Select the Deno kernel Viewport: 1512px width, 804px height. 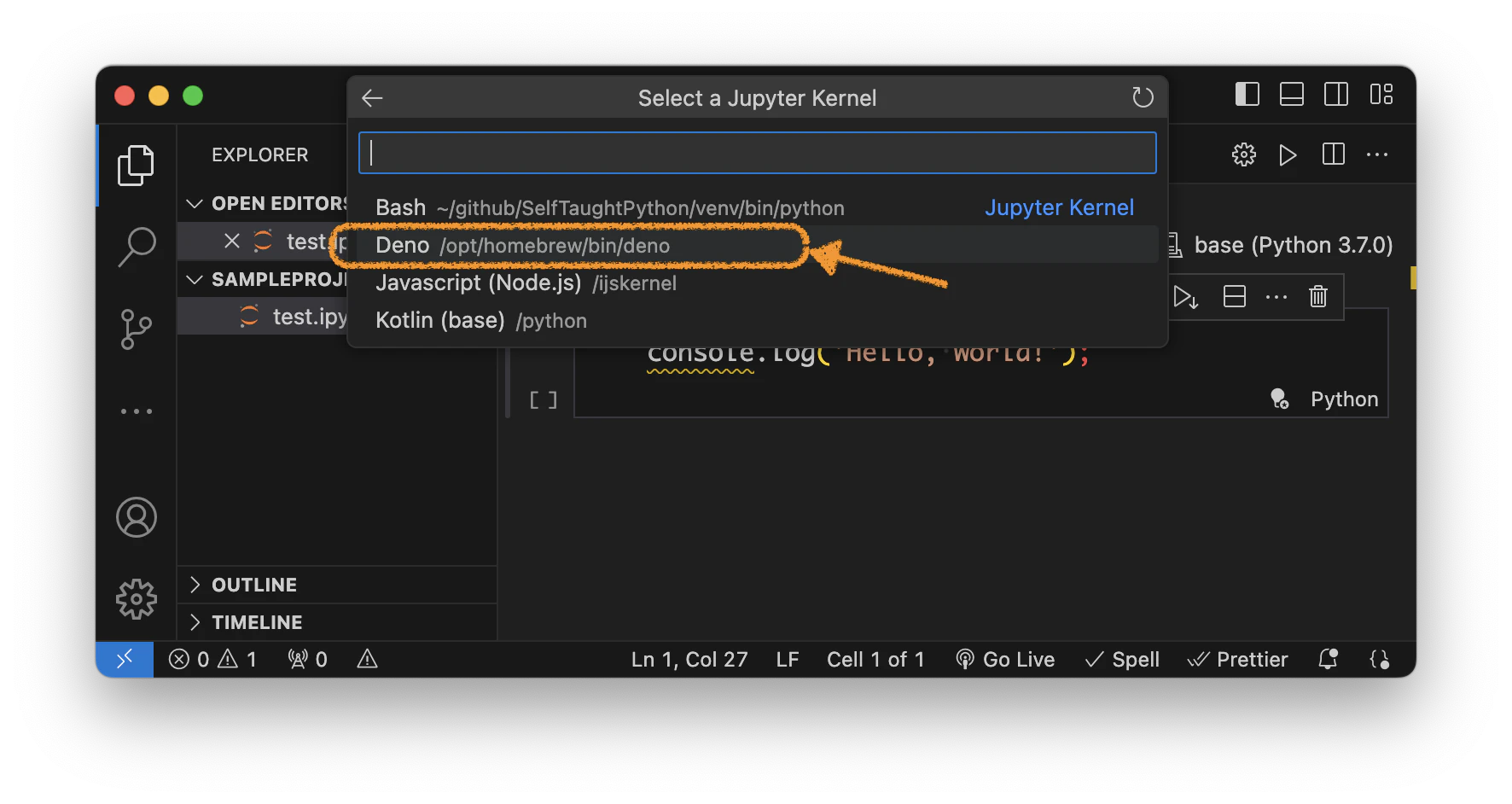pyautogui.click(x=757, y=245)
